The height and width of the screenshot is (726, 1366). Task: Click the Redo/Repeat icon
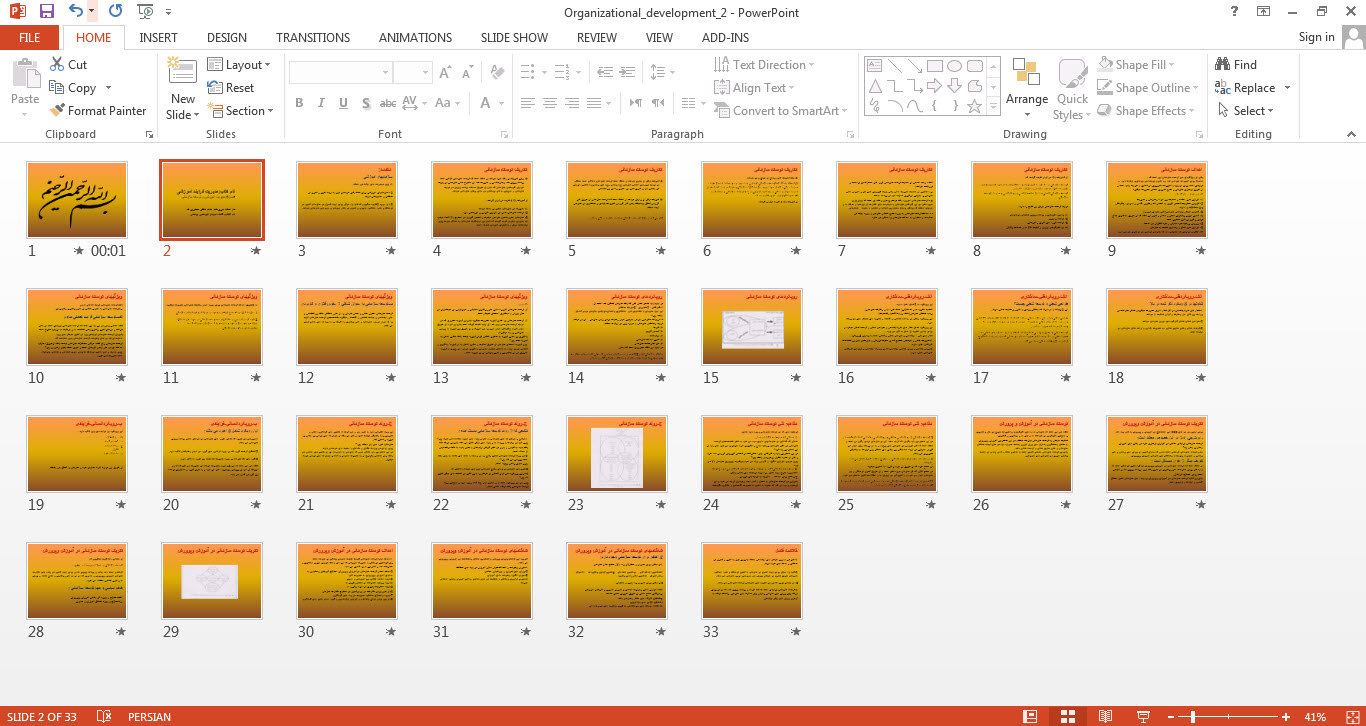(115, 11)
